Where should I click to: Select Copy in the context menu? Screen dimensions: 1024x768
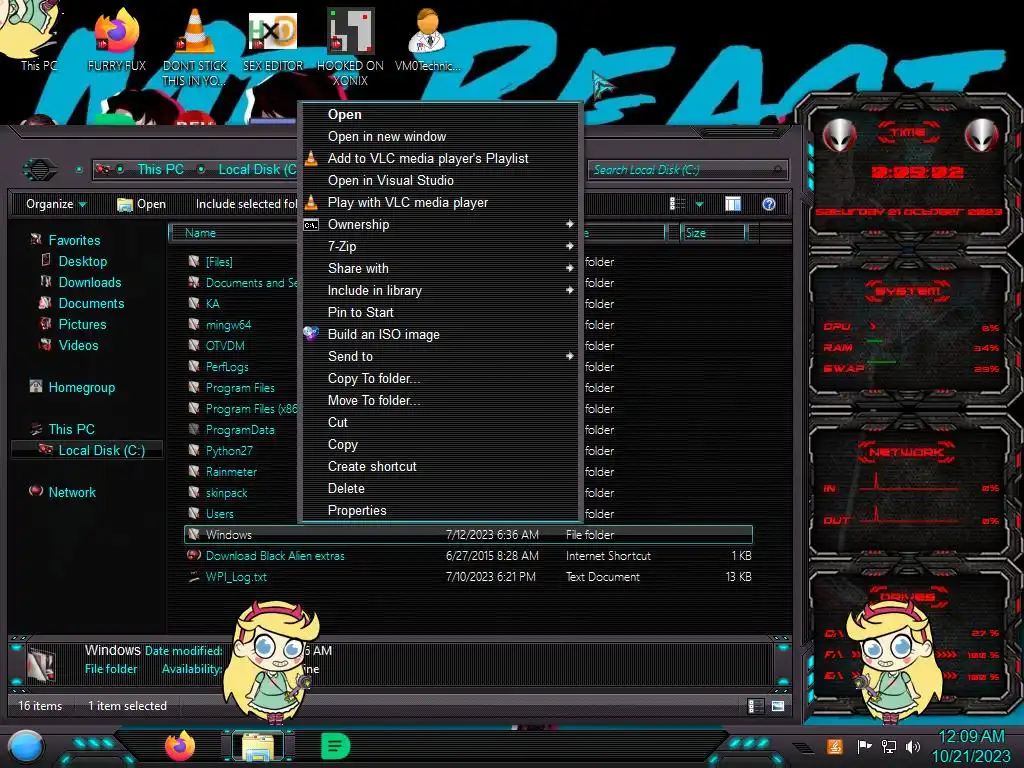point(440,444)
